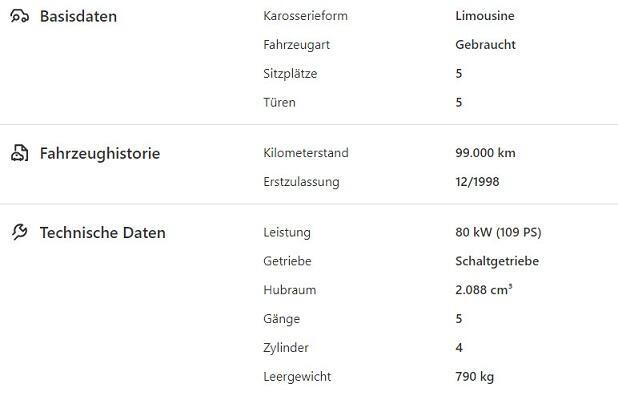Image resolution: width=618 pixels, height=396 pixels.
Task: Click the 80 kW (109 PS) power value
Action: (498, 232)
